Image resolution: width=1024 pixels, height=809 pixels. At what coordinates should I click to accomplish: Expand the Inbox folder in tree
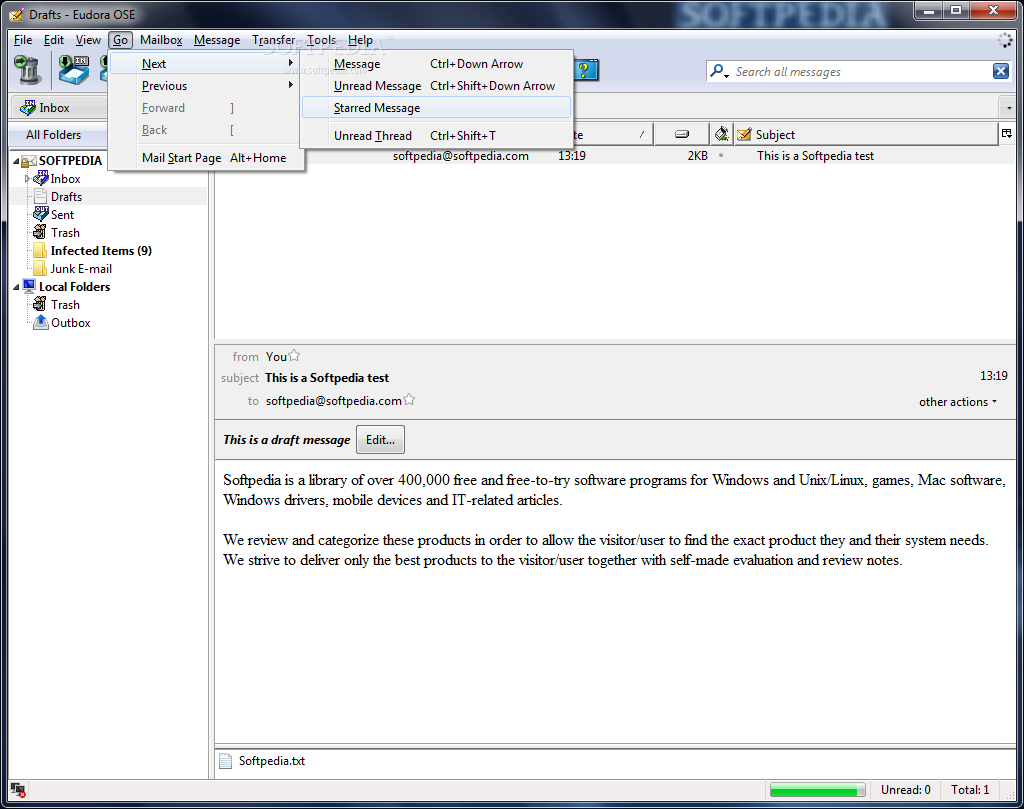coord(27,178)
